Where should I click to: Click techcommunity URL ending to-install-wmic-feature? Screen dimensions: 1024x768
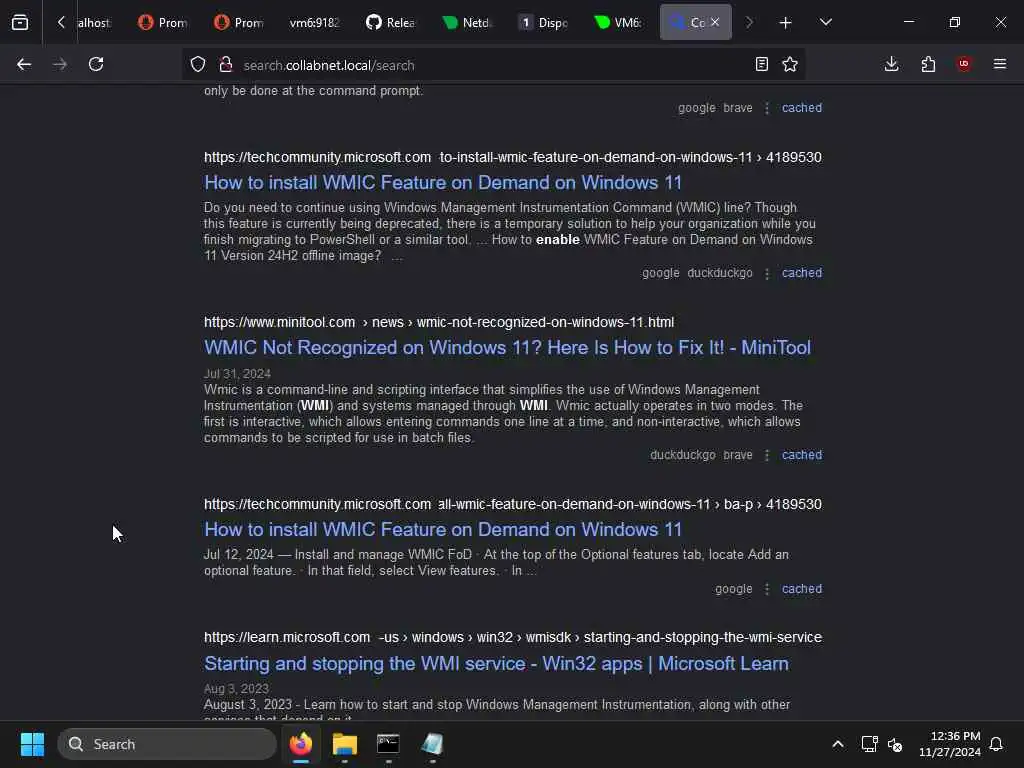click(513, 157)
